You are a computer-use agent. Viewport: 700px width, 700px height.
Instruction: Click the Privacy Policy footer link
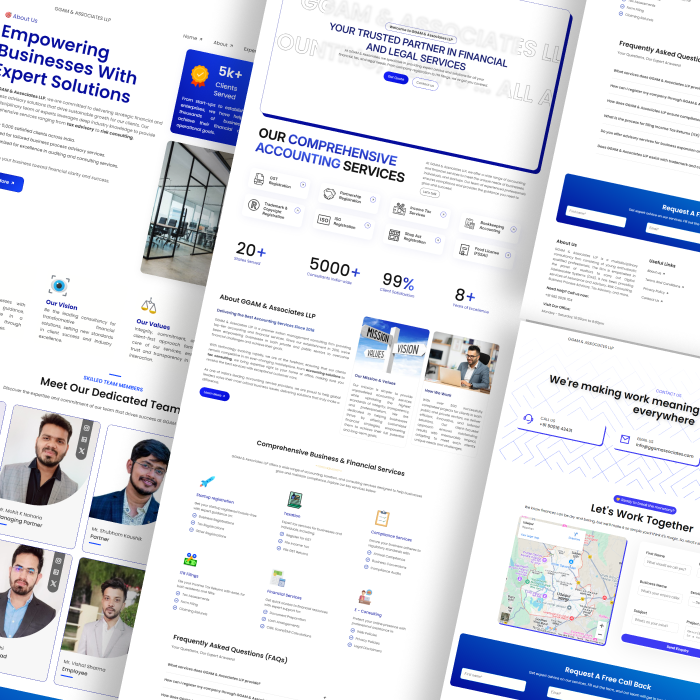pyautogui.click(x=656, y=291)
